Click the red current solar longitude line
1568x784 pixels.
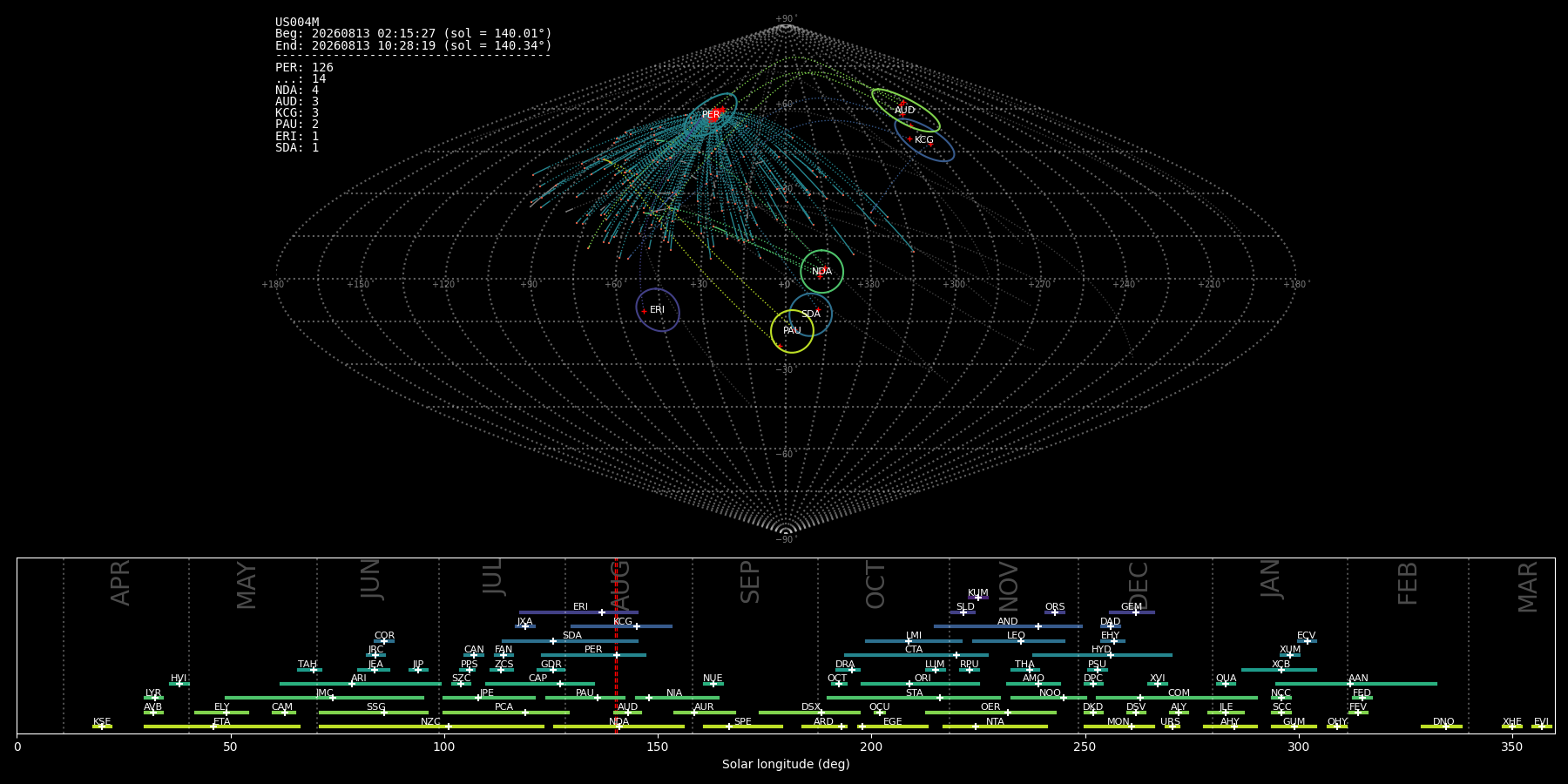click(616, 645)
